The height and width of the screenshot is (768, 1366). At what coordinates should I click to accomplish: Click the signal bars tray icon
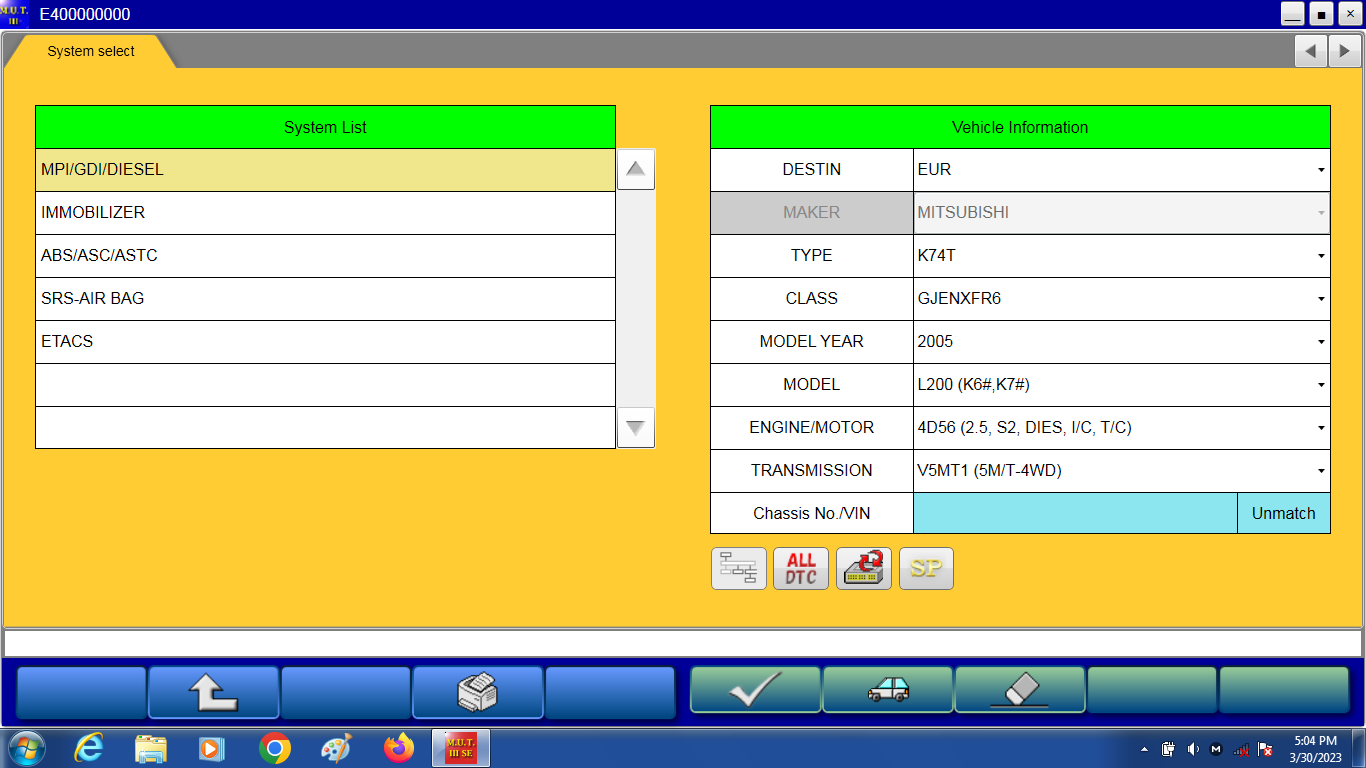pos(1241,749)
